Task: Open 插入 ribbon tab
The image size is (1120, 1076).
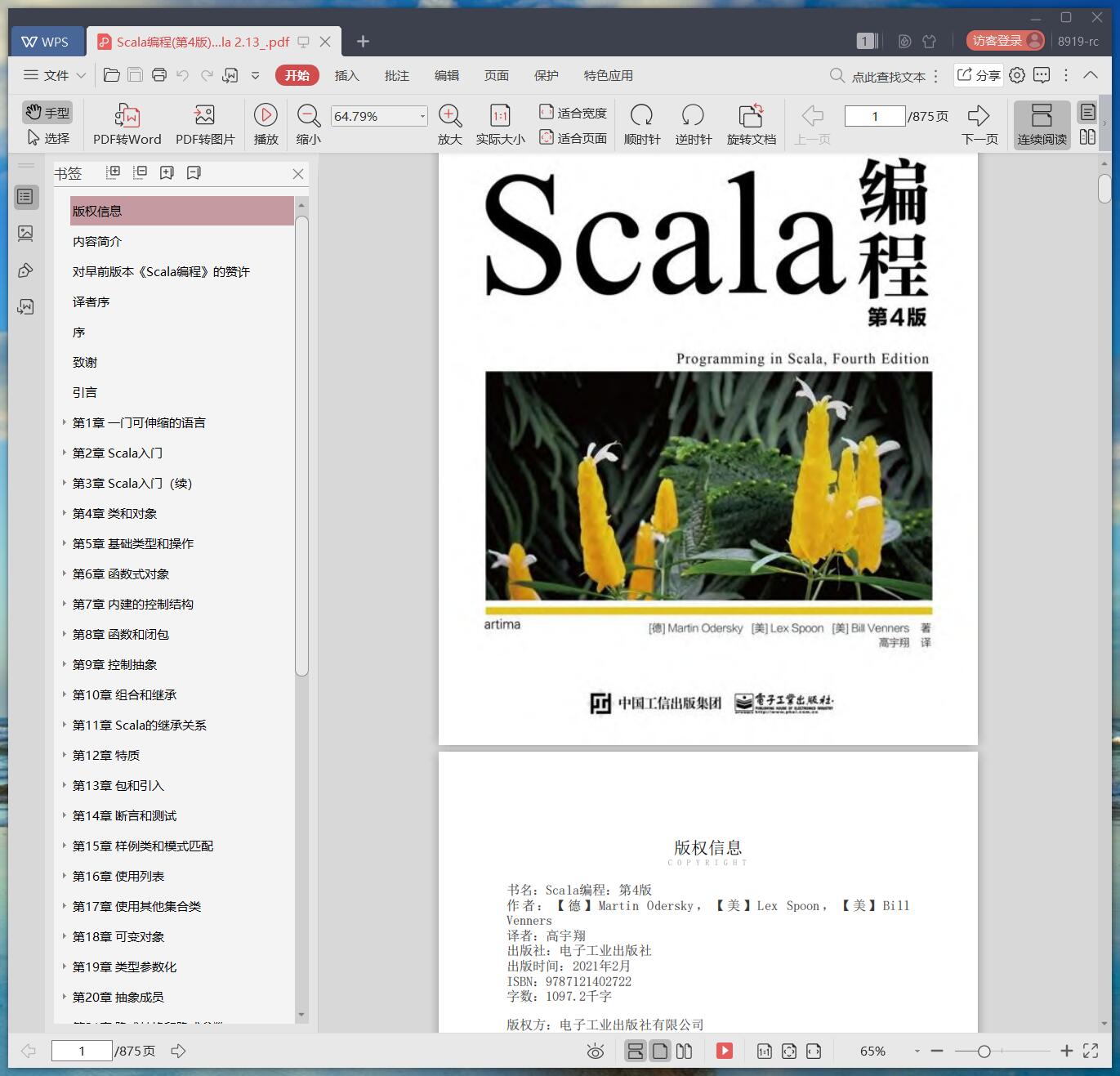Action: pyautogui.click(x=346, y=75)
